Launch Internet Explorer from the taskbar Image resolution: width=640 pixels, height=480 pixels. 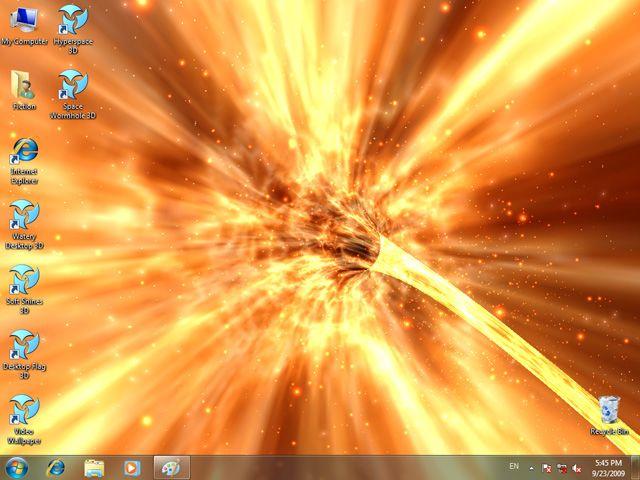tap(56, 468)
